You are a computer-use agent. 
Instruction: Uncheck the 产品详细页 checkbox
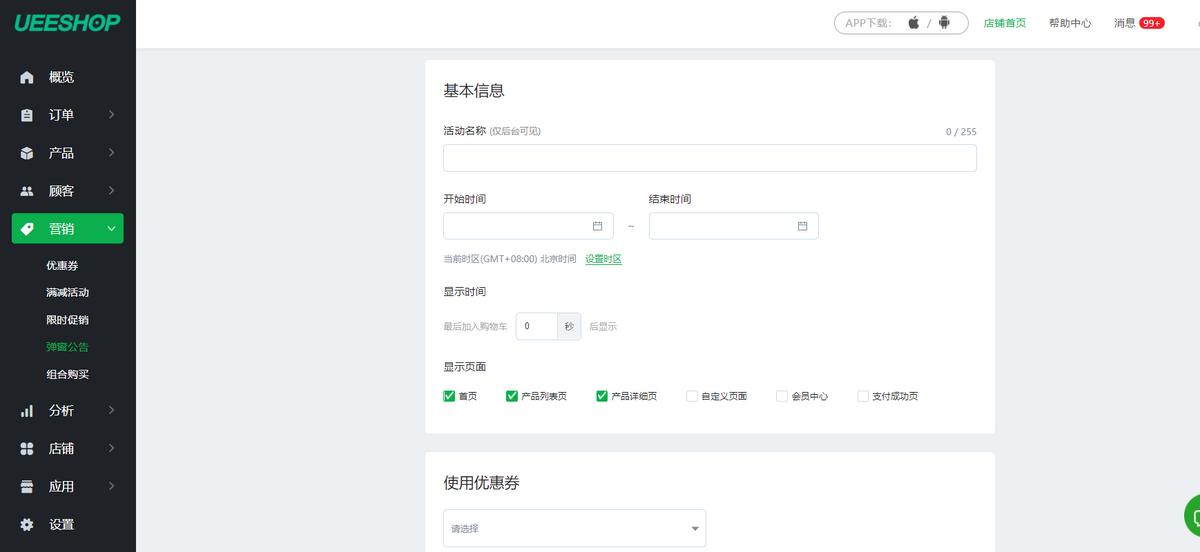point(602,396)
